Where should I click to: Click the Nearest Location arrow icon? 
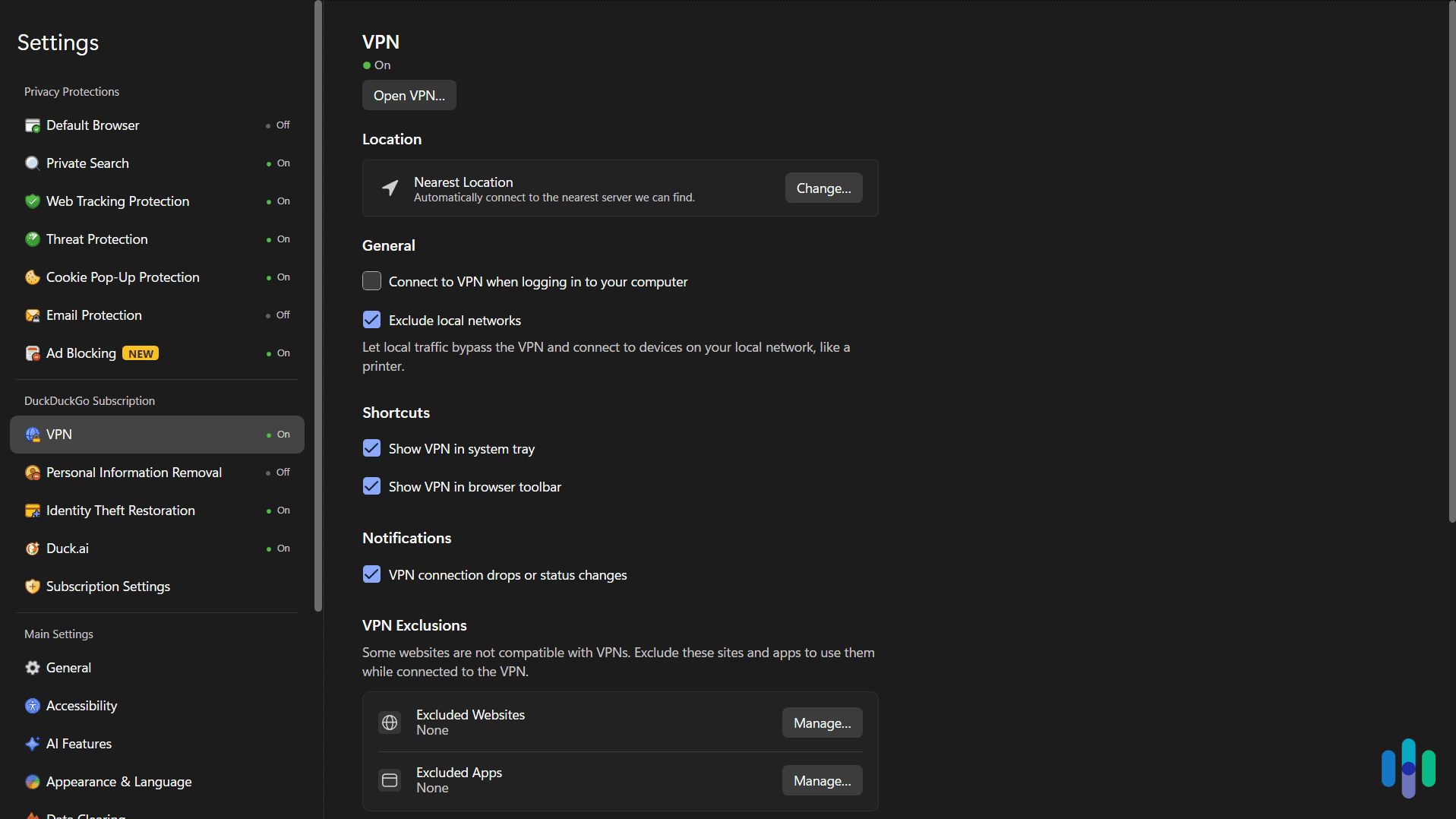tap(390, 188)
